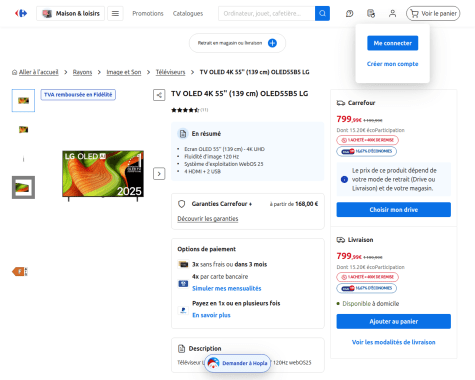Open Découvrir les garanties link
Screen dimensions: 475x380
pos(208,219)
